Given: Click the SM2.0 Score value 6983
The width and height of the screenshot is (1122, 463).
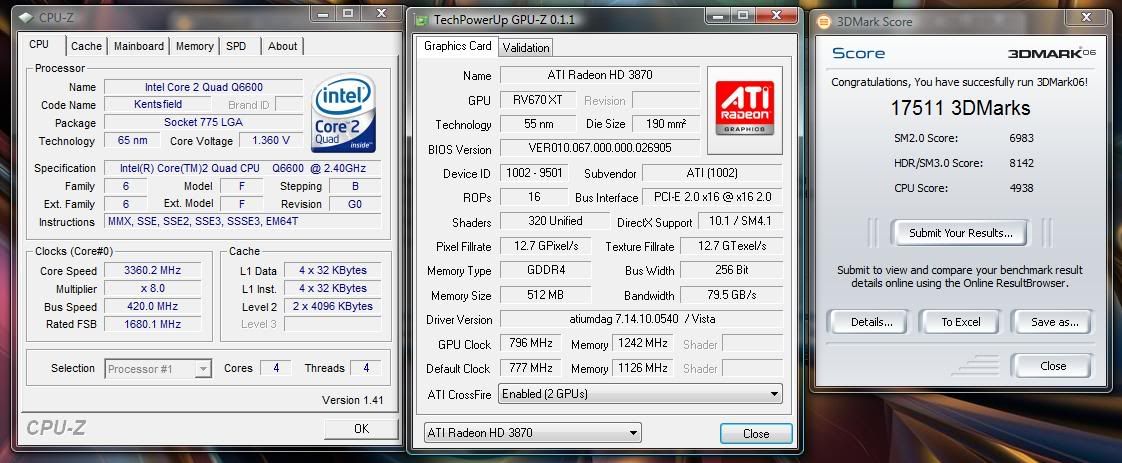Looking at the screenshot, I should [1021, 138].
